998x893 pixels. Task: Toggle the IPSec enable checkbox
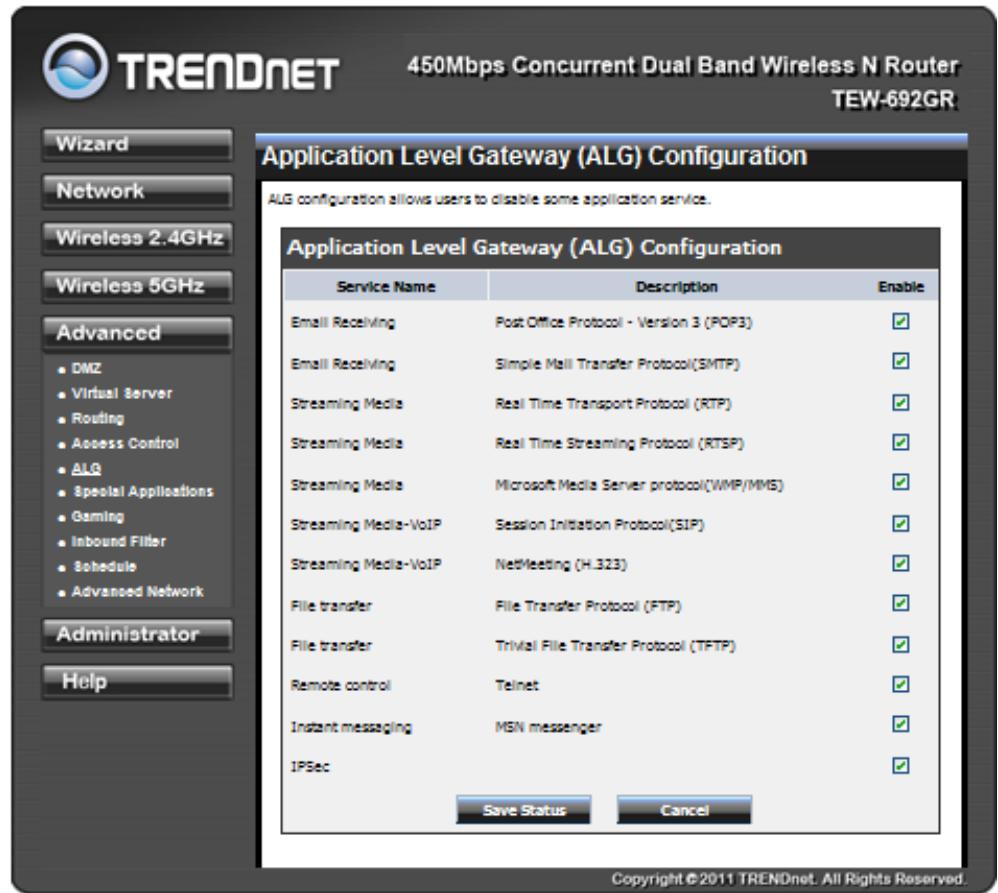tap(900, 766)
